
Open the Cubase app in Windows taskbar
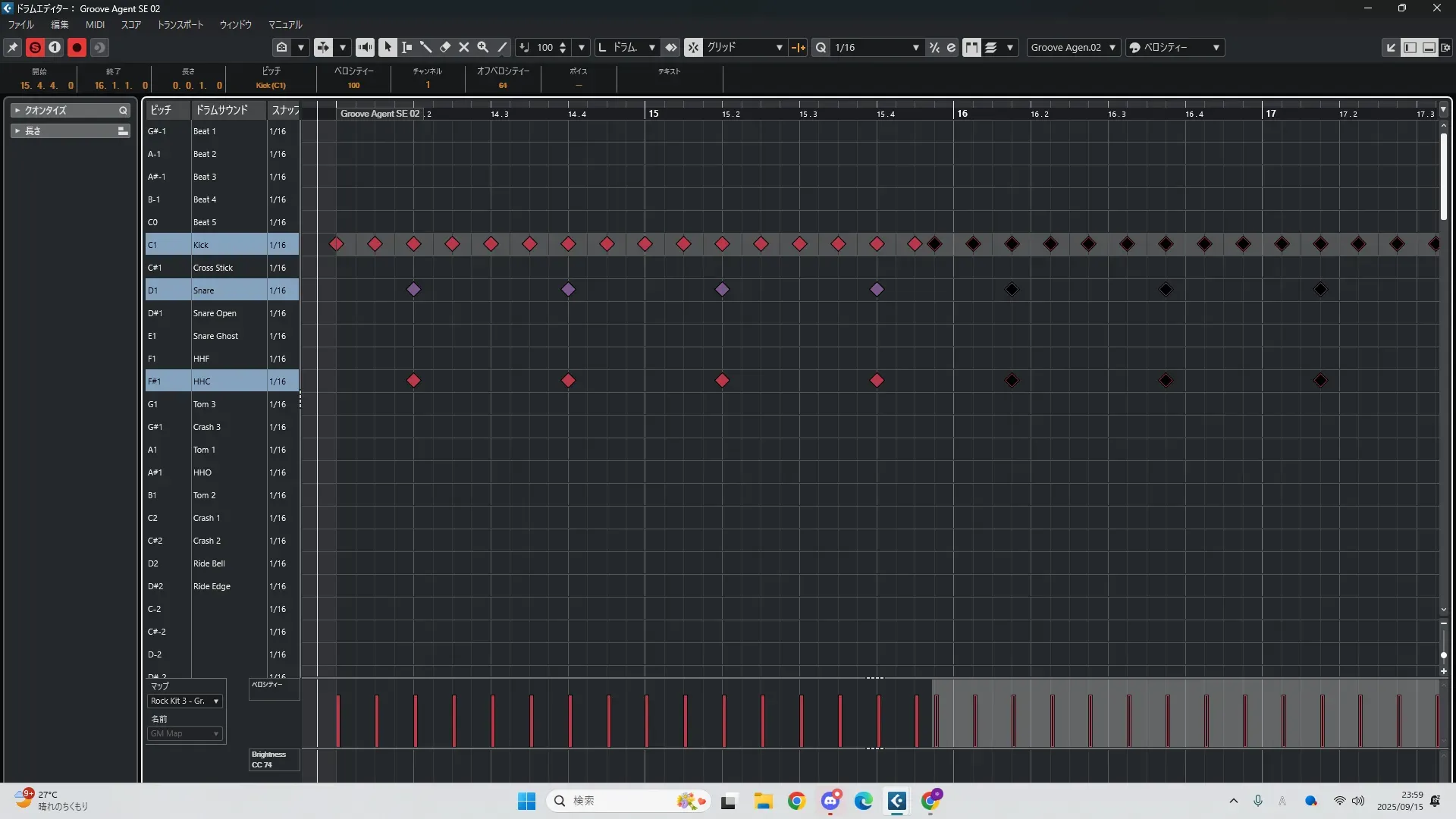[x=897, y=801]
